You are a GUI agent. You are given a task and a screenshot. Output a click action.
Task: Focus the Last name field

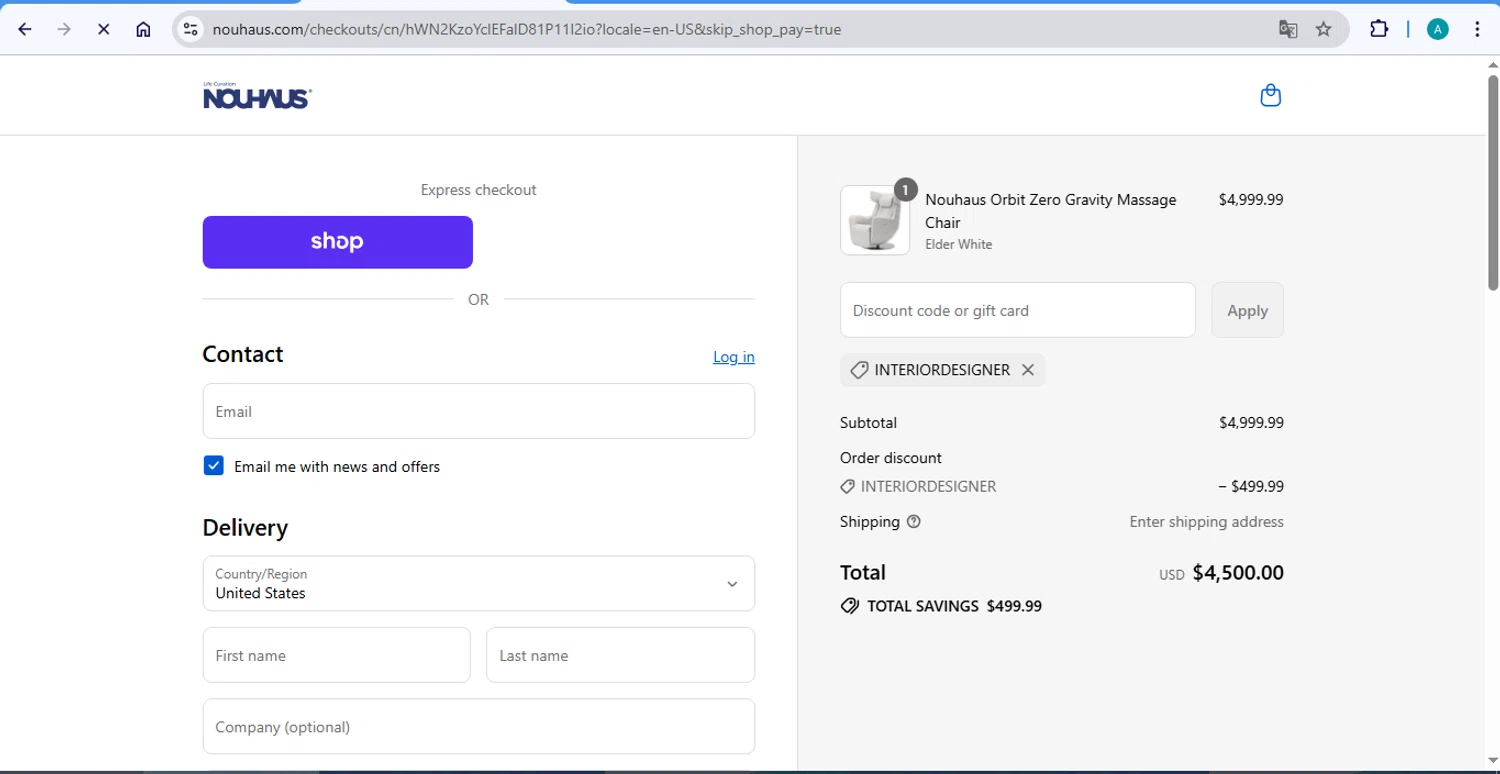(621, 655)
